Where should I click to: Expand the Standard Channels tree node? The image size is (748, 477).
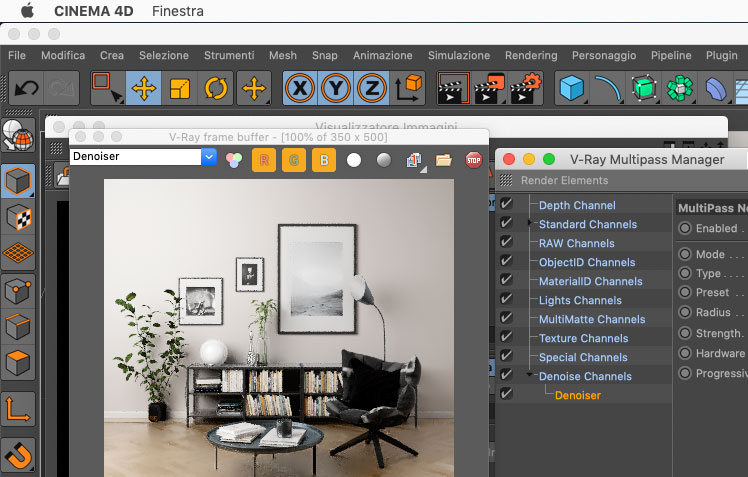[530, 223]
